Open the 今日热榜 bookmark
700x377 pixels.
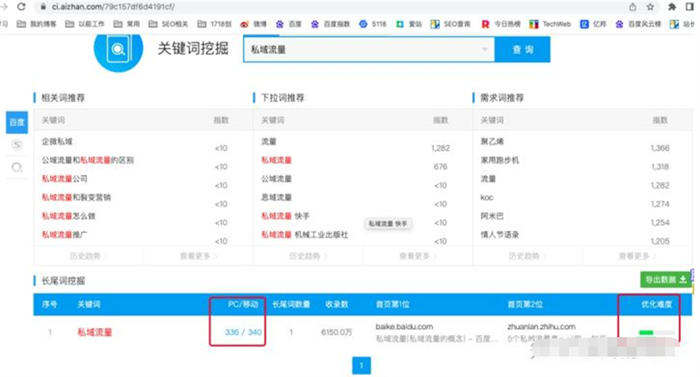tap(501, 24)
